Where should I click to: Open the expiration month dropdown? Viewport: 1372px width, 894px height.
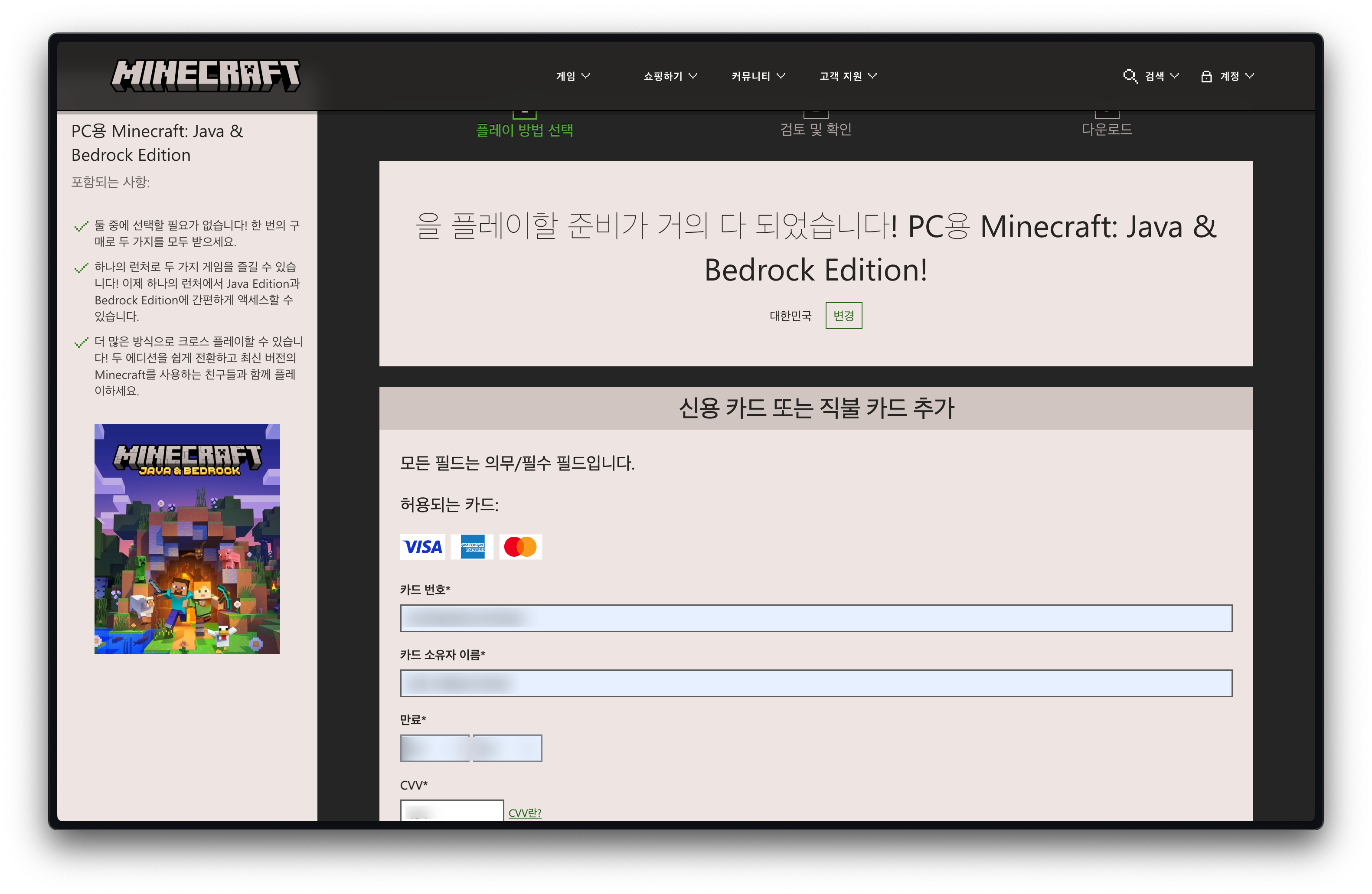click(434, 748)
